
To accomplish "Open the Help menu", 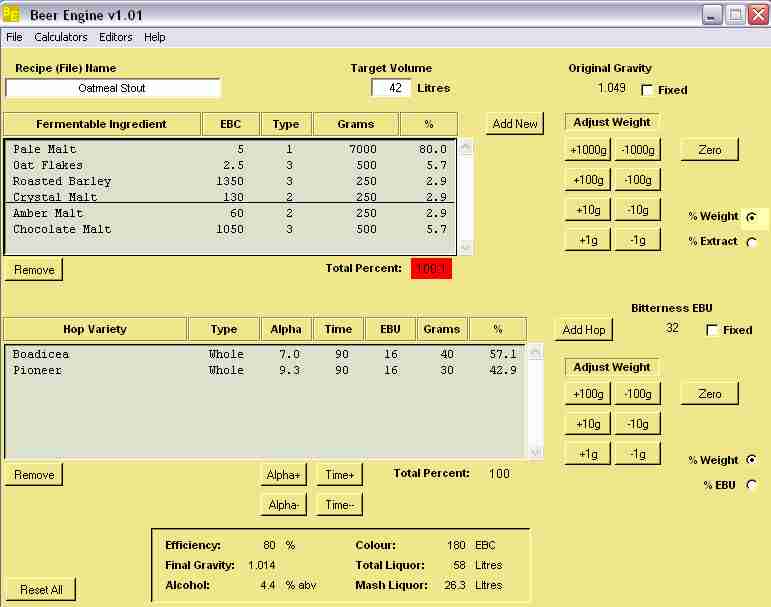I will pyautogui.click(x=154, y=37).
